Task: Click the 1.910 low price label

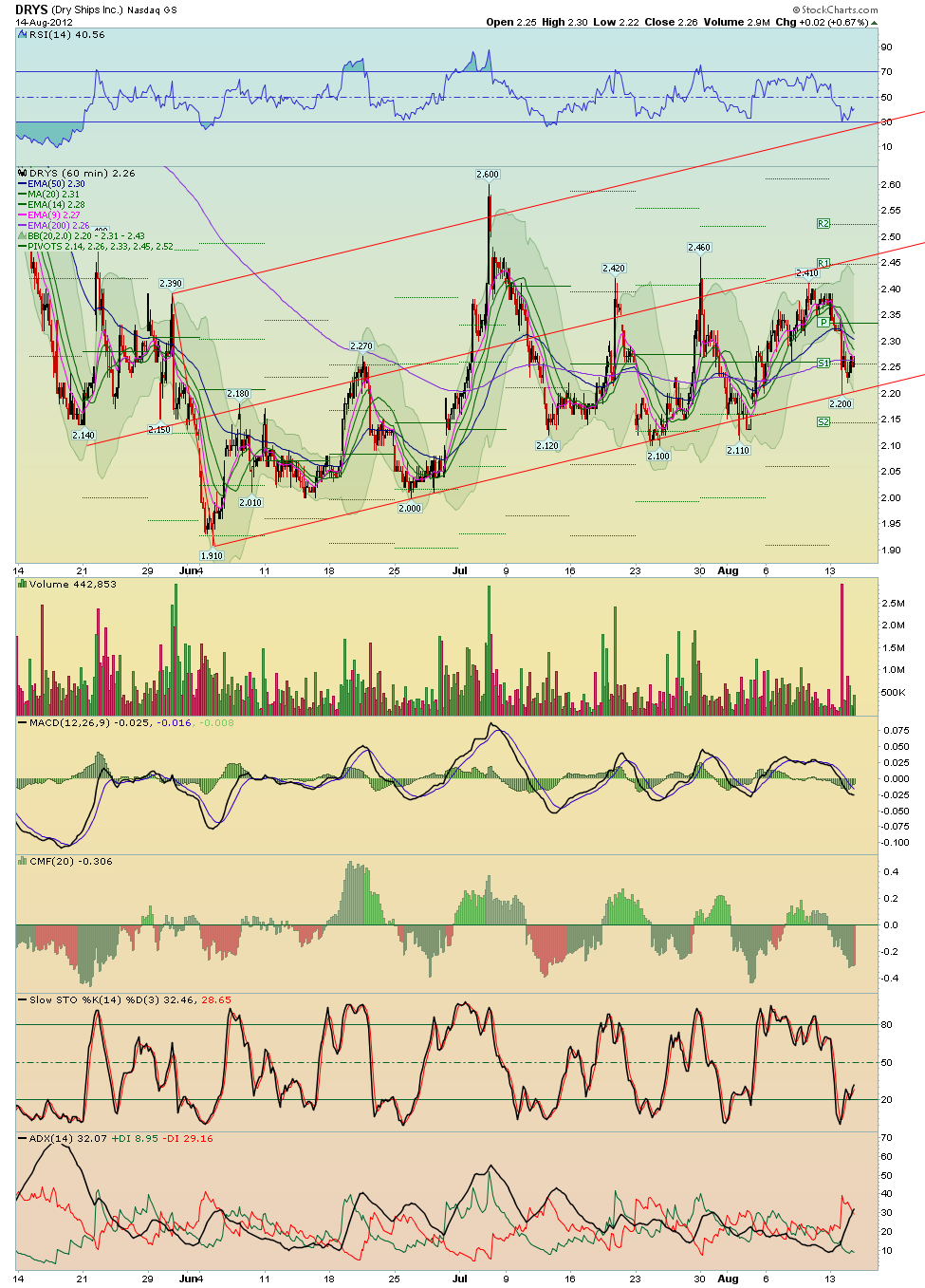Action: pyautogui.click(x=211, y=555)
